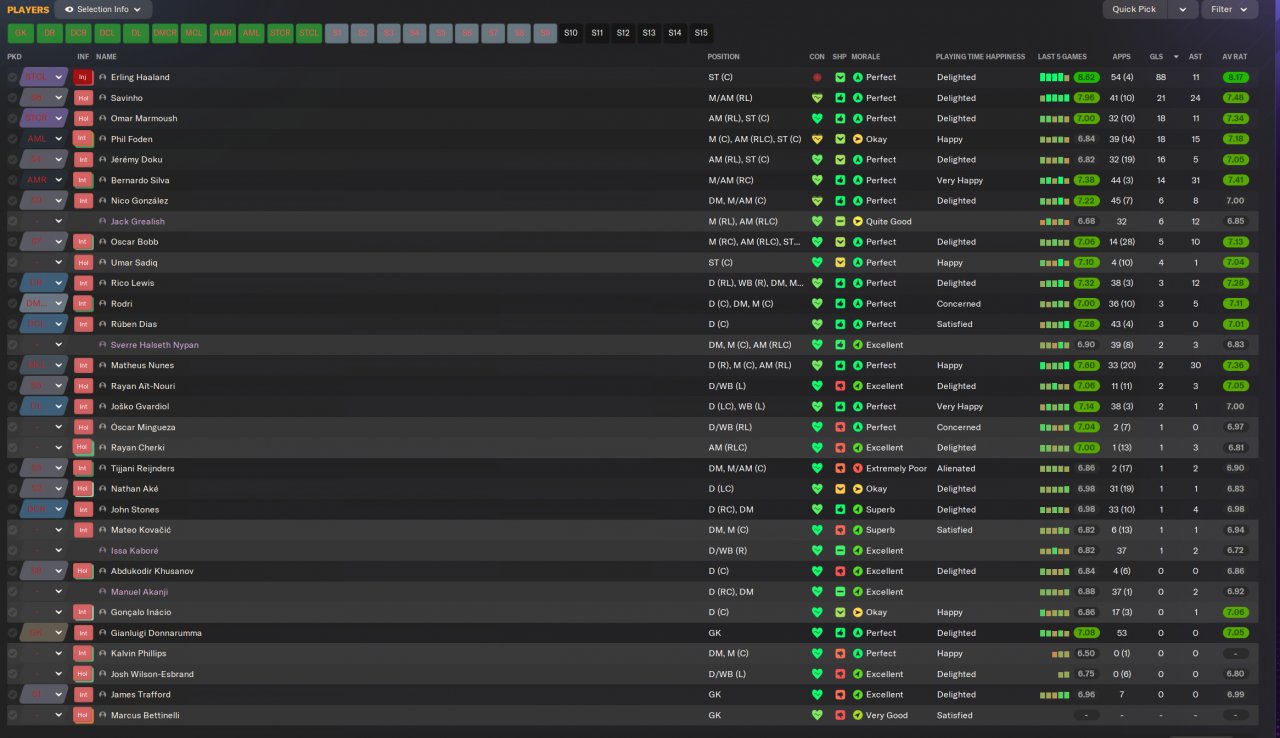Viewport: 1280px width, 738px height.
Task: Toggle the selection tick for James Trafford
Action: point(12,694)
